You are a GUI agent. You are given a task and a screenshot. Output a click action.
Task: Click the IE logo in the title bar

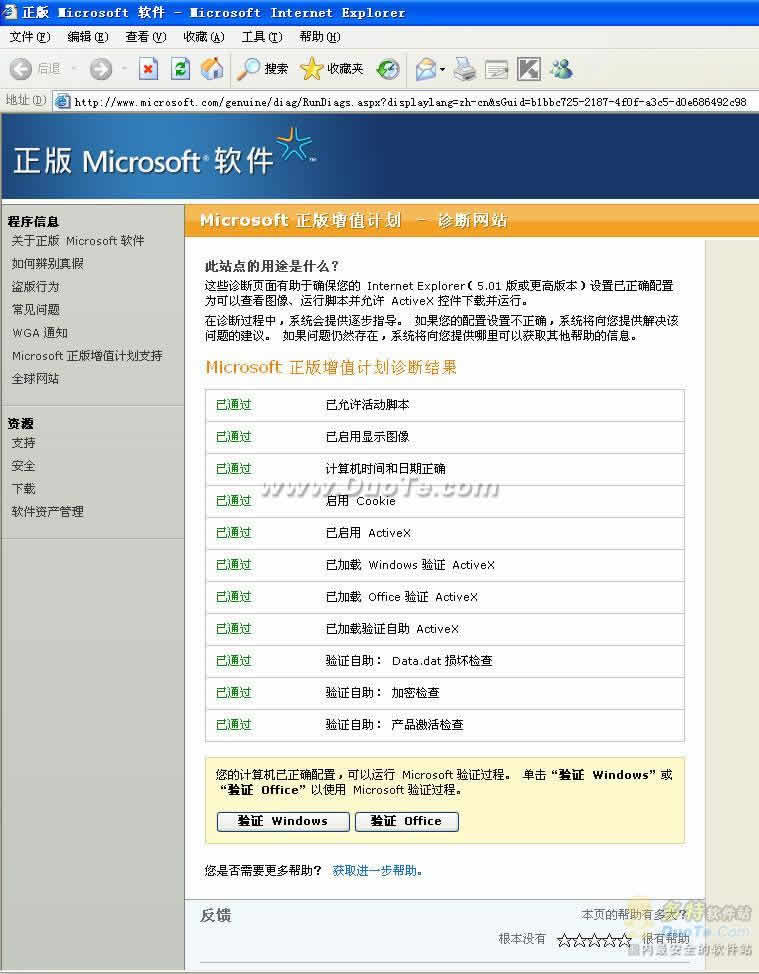click(9, 11)
